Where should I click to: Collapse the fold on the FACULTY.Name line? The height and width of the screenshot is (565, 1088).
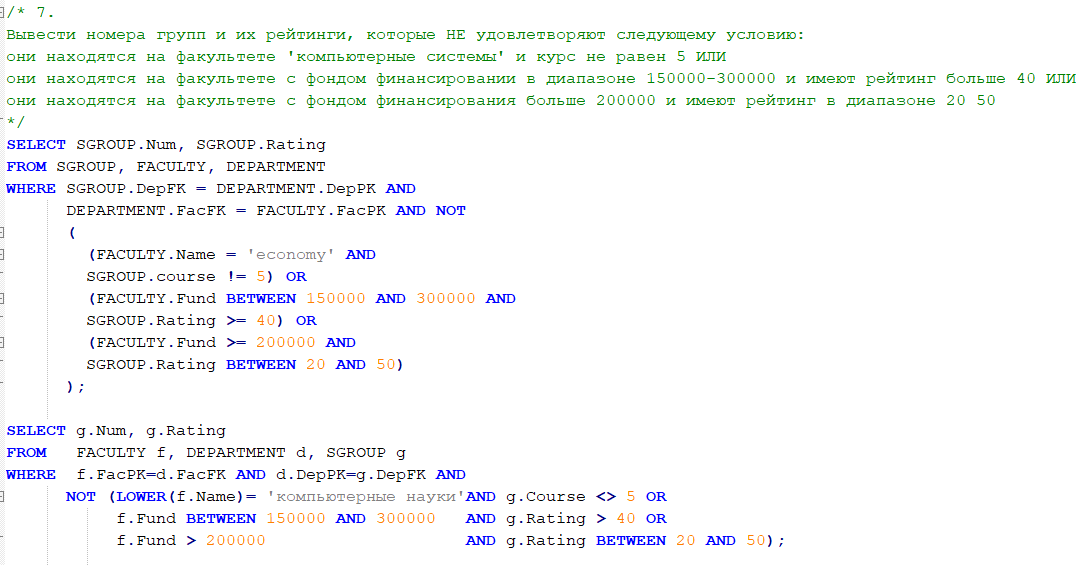click(x=2, y=255)
